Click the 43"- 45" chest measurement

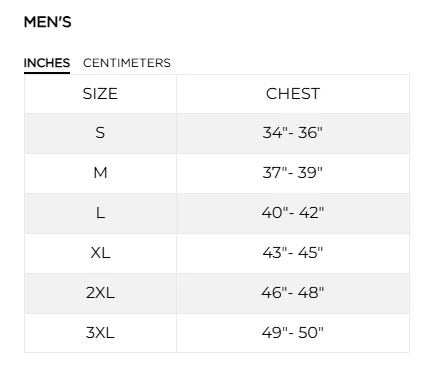[293, 253]
